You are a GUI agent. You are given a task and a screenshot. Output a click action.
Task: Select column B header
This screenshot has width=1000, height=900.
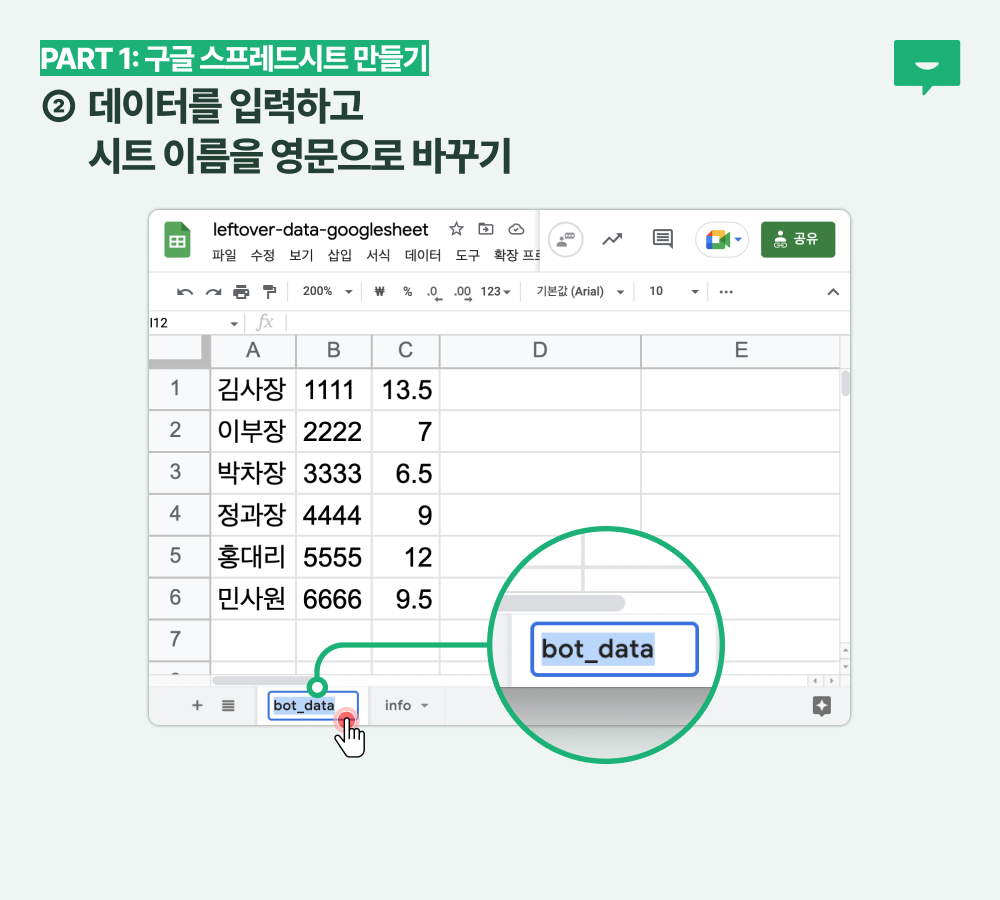click(x=334, y=351)
